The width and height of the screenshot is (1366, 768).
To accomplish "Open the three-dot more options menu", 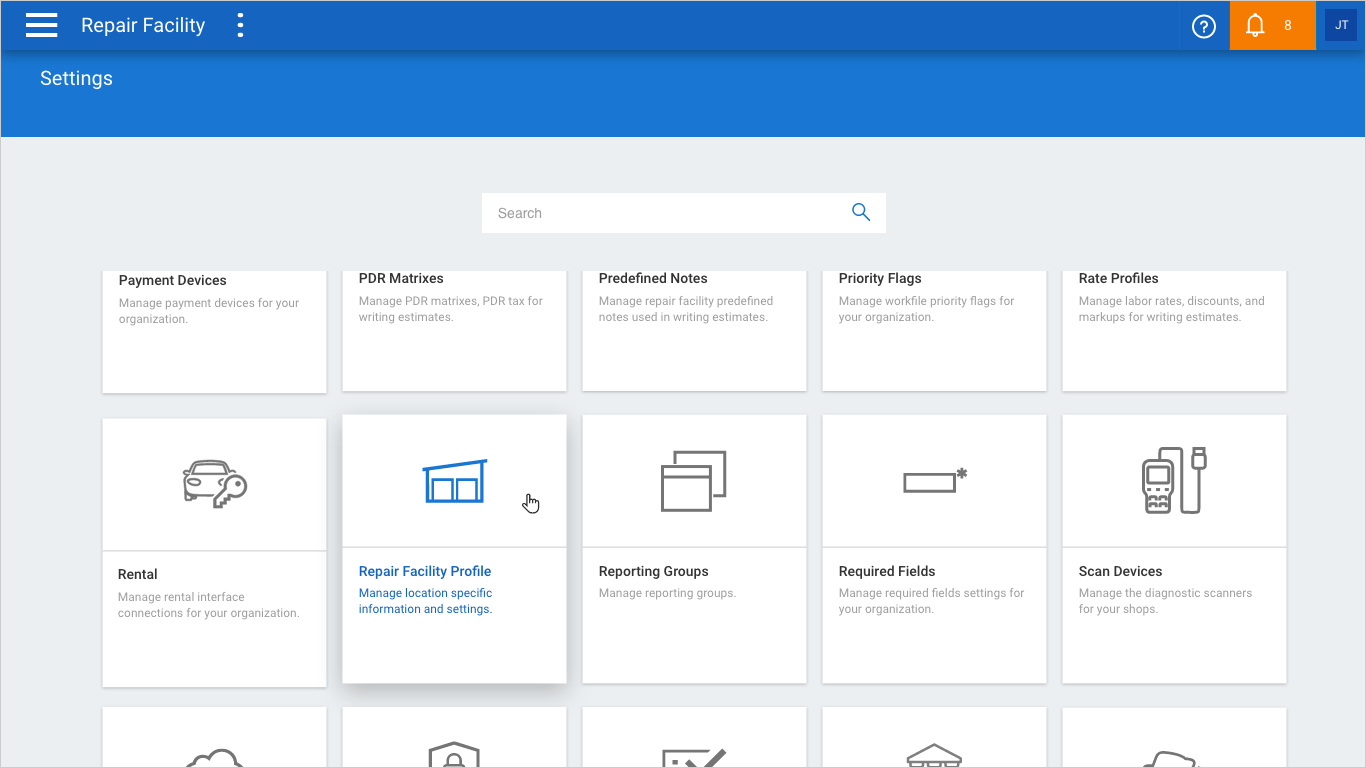I will (240, 26).
